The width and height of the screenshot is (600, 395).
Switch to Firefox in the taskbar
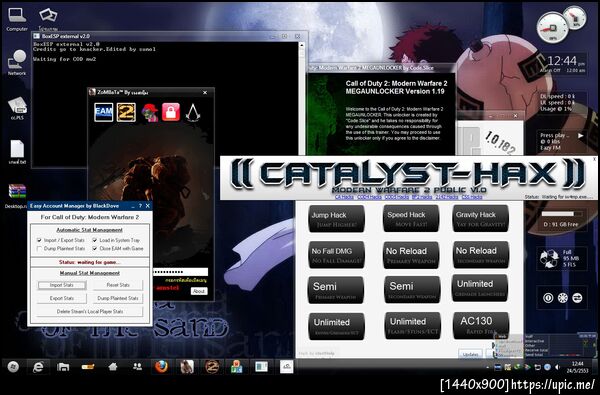click(161, 367)
